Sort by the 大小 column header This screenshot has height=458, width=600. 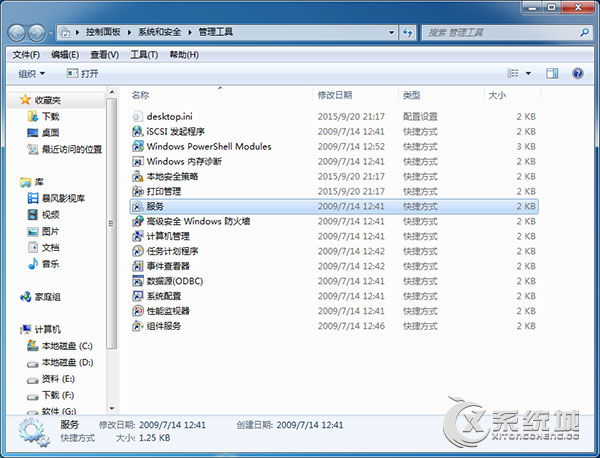click(x=497, y=95)
